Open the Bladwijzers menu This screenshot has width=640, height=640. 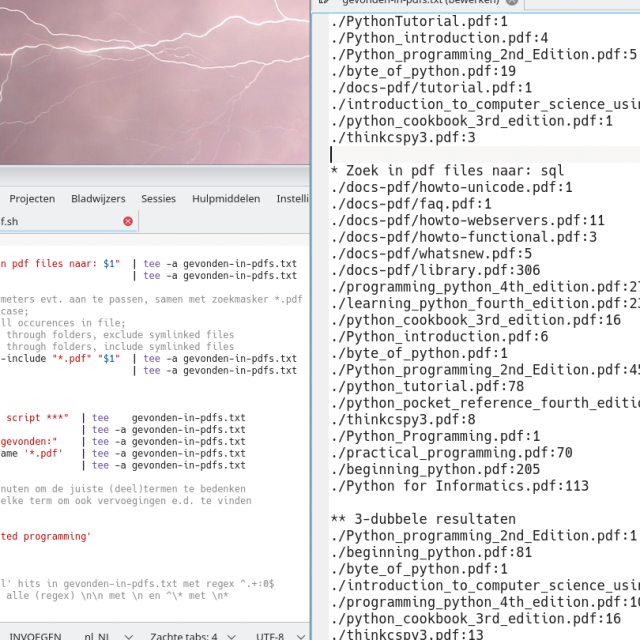coord(98,199)
